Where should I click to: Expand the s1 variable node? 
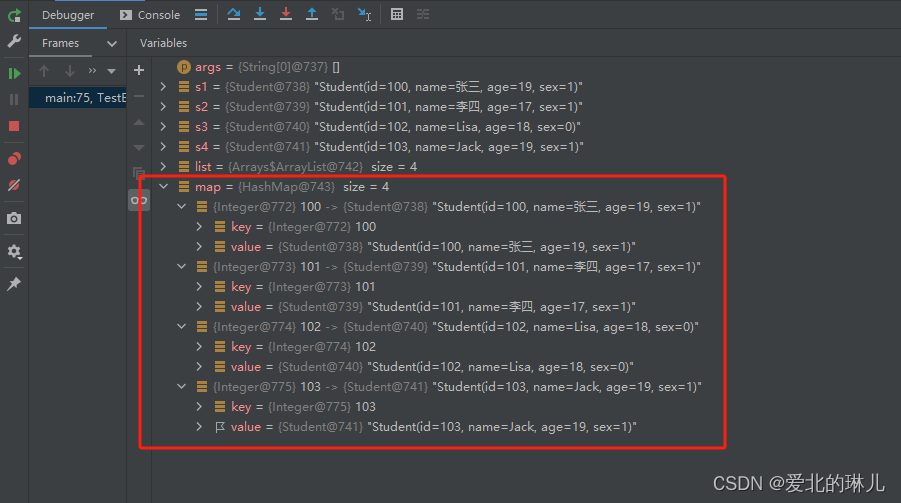click(x=163, y=87)
